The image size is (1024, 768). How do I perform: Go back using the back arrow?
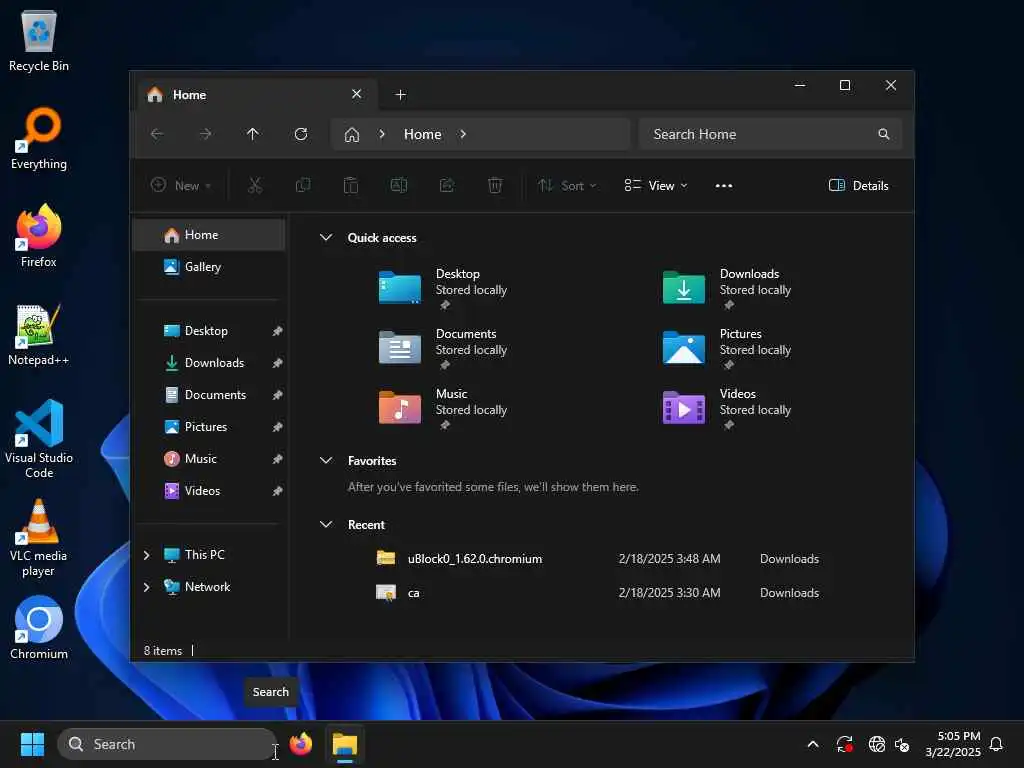157,134
